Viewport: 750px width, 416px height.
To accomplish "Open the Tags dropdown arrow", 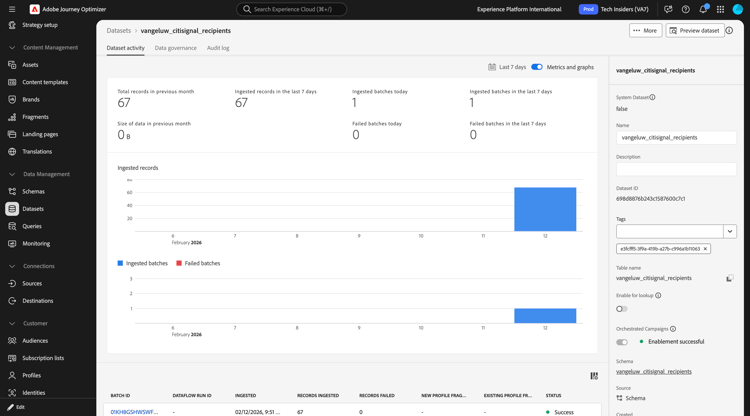I will click(x=730, y=231).
